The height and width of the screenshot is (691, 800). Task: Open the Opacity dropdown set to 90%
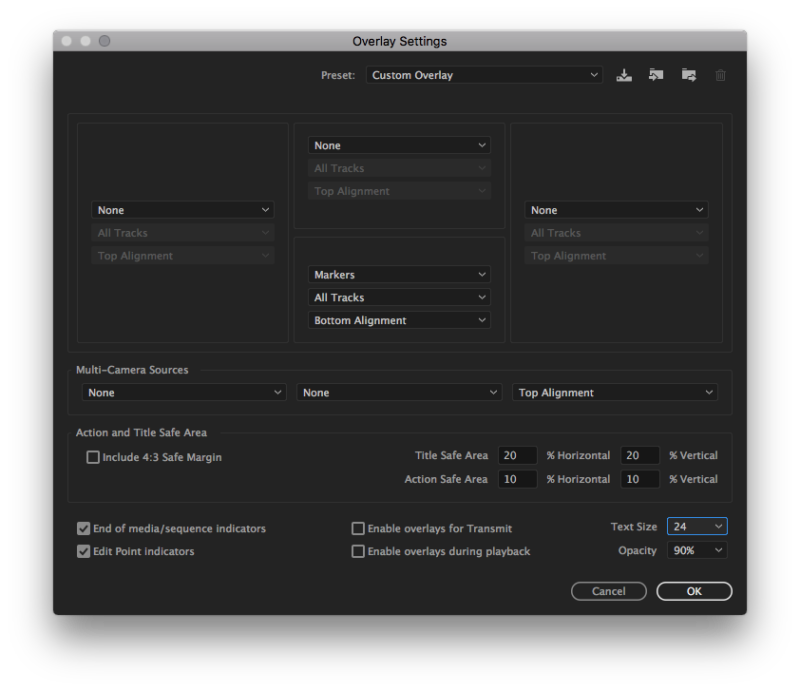[x=697, y=549]
